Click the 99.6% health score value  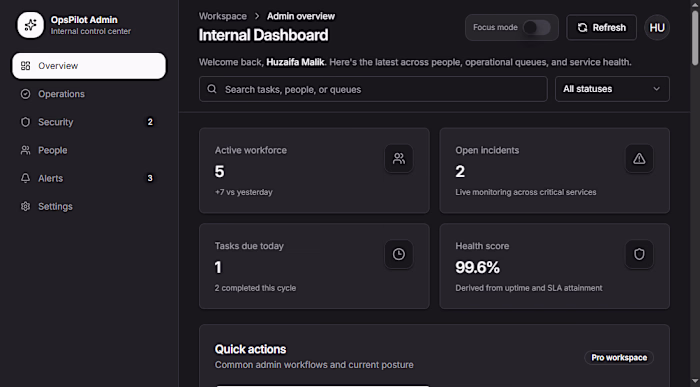point(478,267)
